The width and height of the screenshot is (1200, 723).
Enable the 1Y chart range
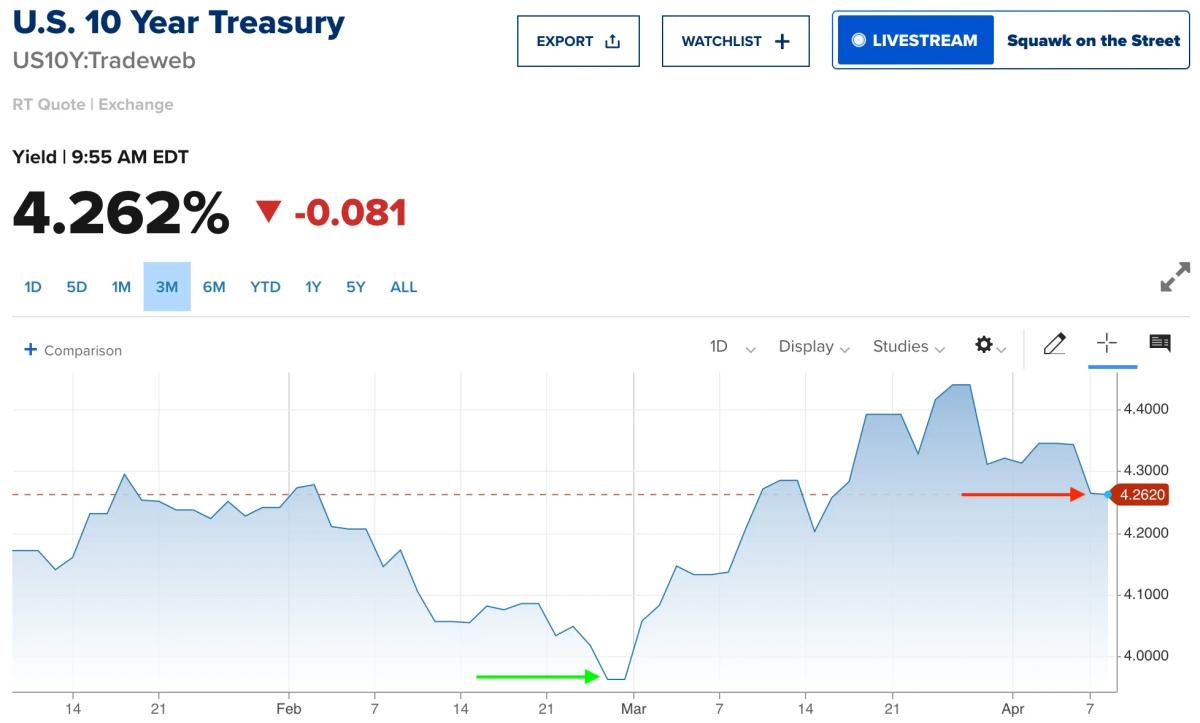[313, 286]
